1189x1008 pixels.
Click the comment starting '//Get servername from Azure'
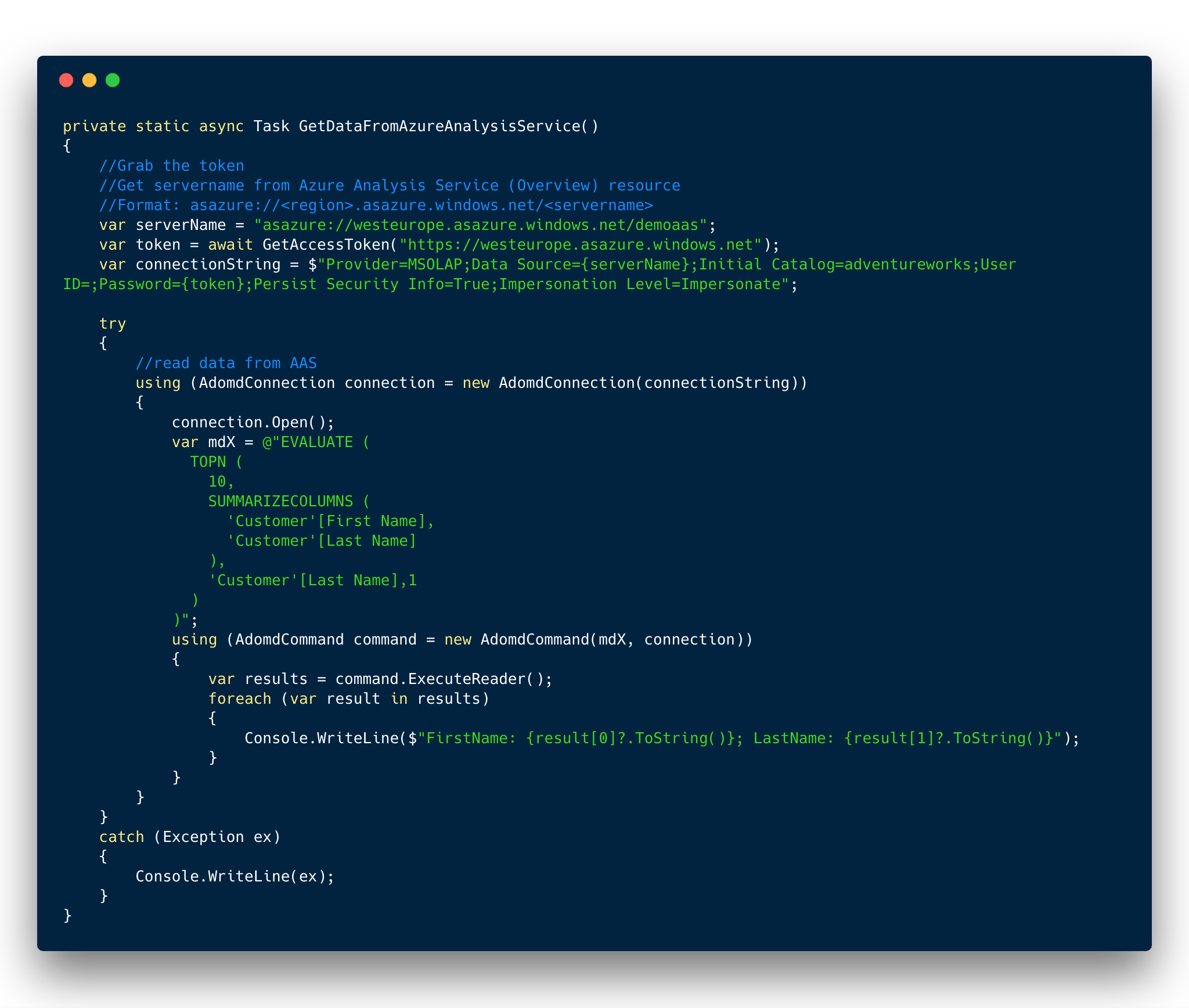tap(390, 185)
